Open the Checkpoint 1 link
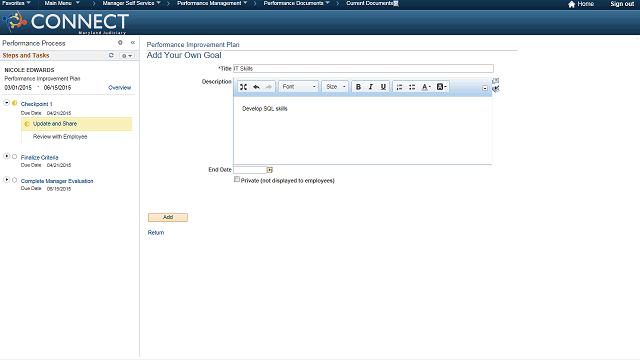The width and height of the screenshot is (640, 360). [x=37, y=104]
